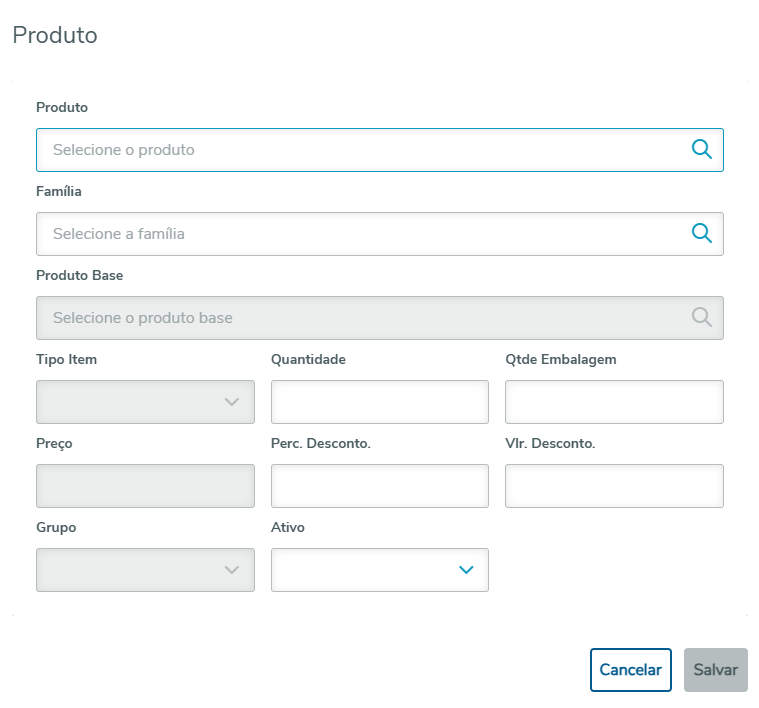Focus the Perc. Desconto. input
Screen dimensions: 759x708
[x=380, y=486]
